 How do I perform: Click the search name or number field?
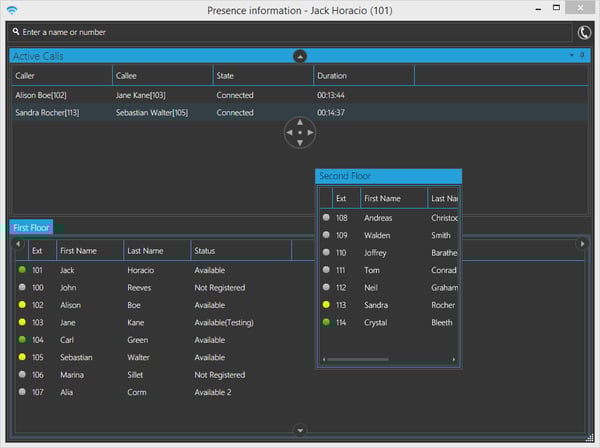[289, 32]
